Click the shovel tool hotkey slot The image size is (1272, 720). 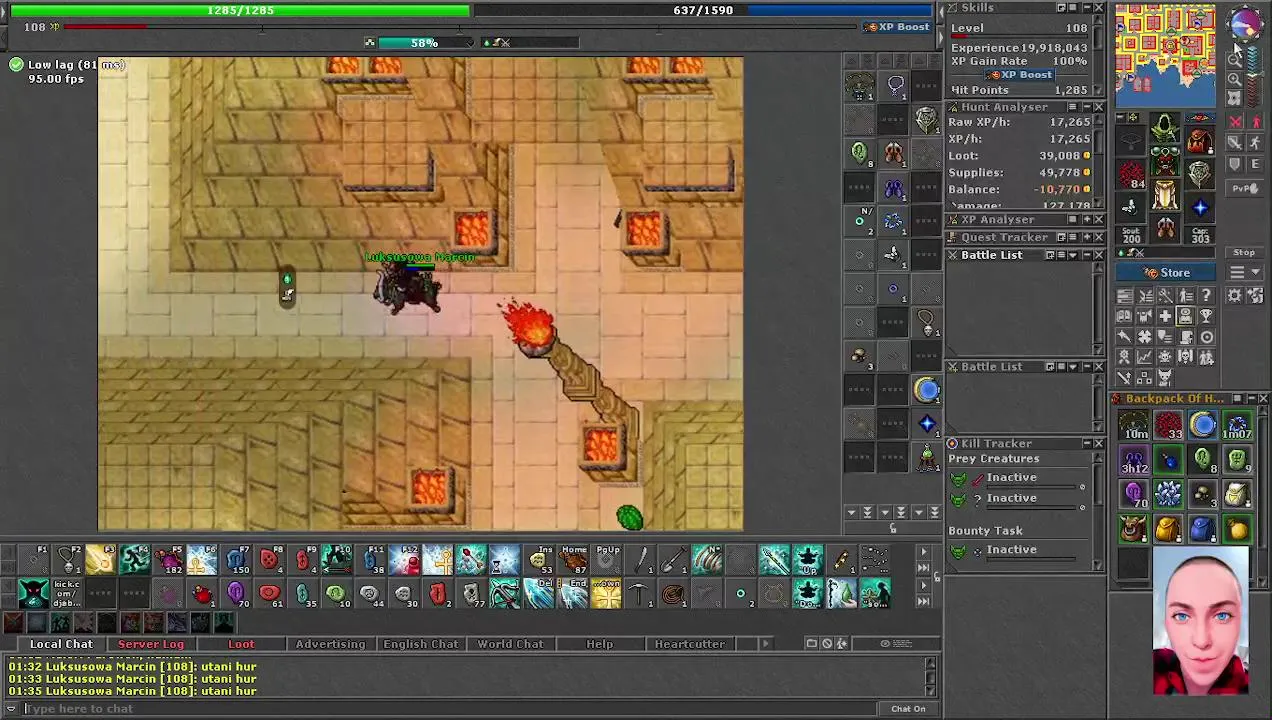coord(674,559)
